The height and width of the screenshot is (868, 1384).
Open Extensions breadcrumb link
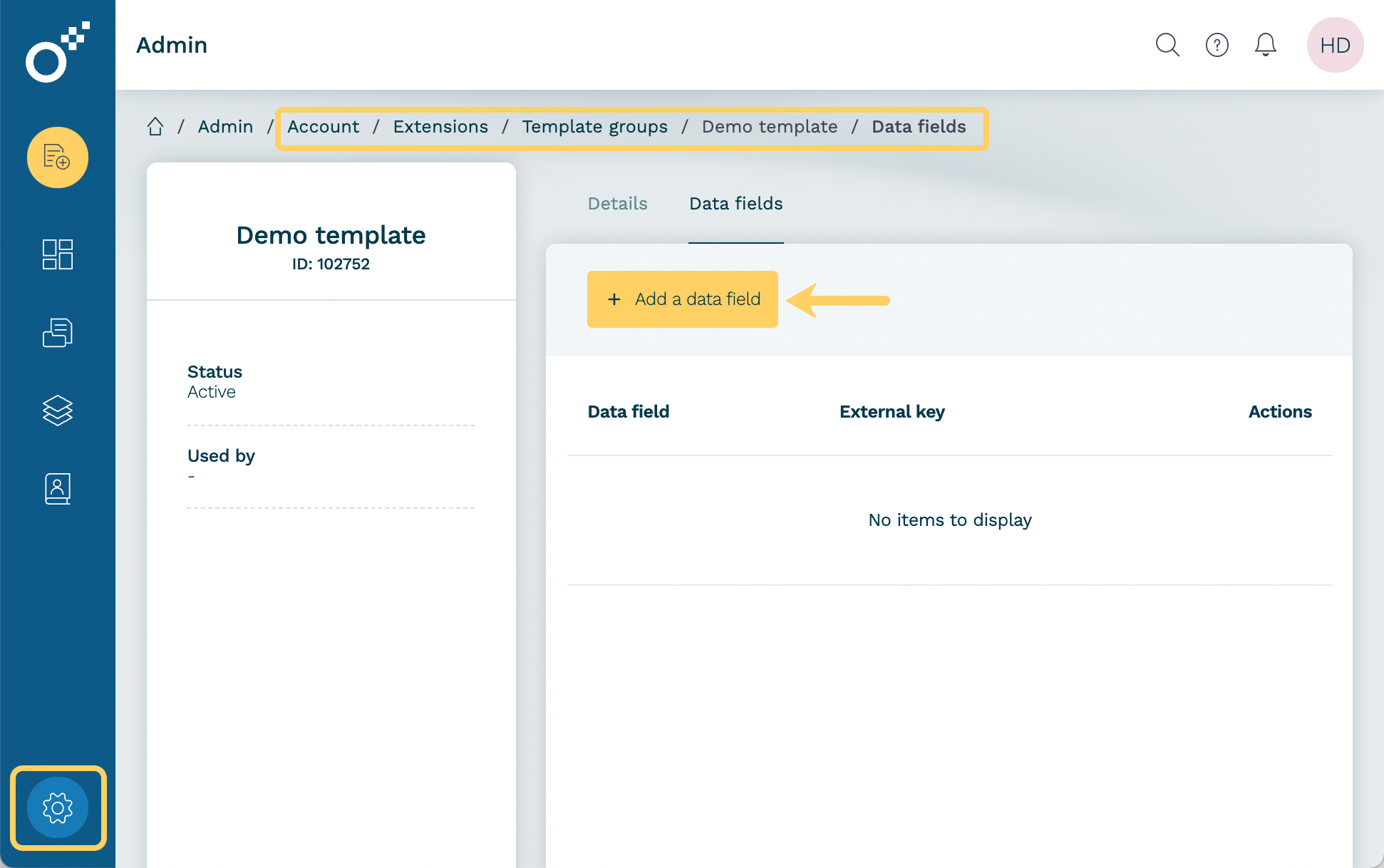440,127
